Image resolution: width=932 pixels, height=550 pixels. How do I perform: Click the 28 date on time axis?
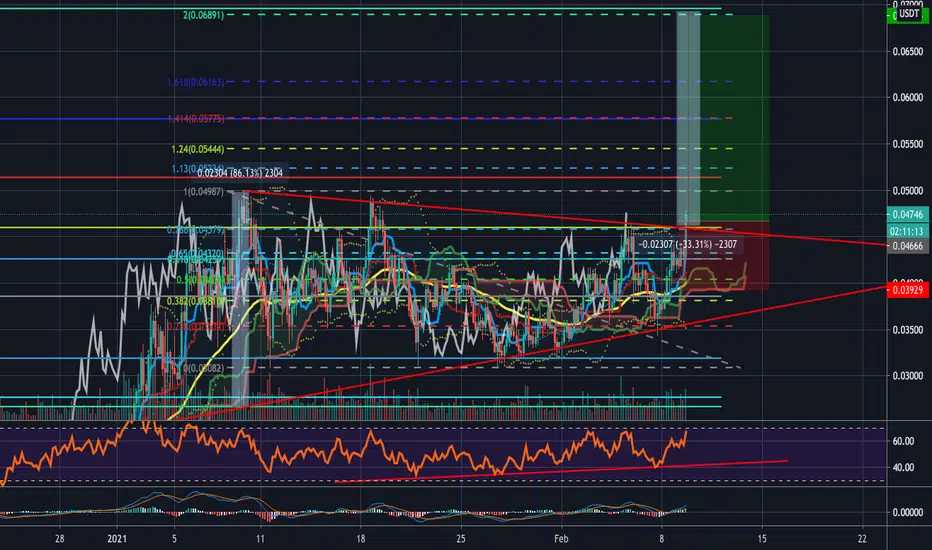pyautogui.click(x=59, y=539)
